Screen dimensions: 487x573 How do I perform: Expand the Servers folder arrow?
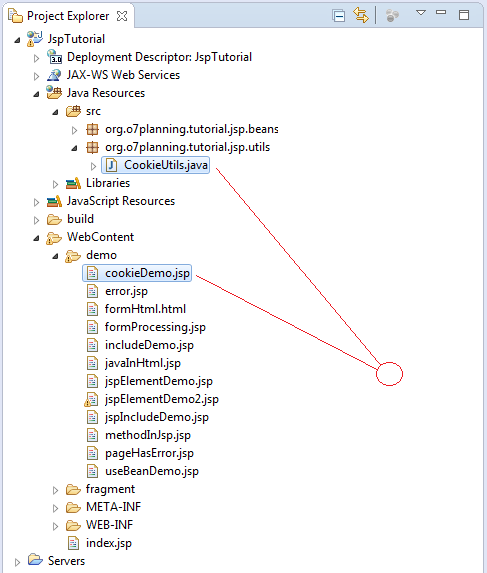pyautogui.click(x=17, y=562)
